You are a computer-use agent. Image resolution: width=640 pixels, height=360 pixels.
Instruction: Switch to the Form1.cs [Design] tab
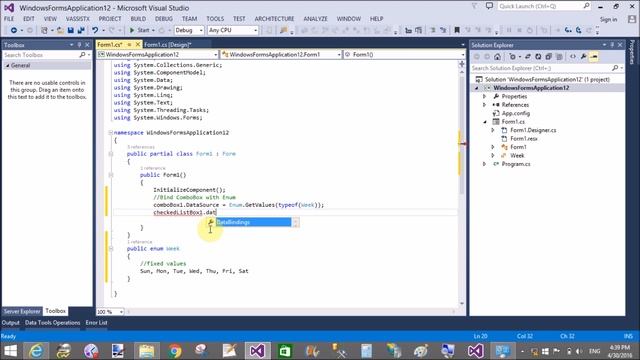click(x=168, y=44)
